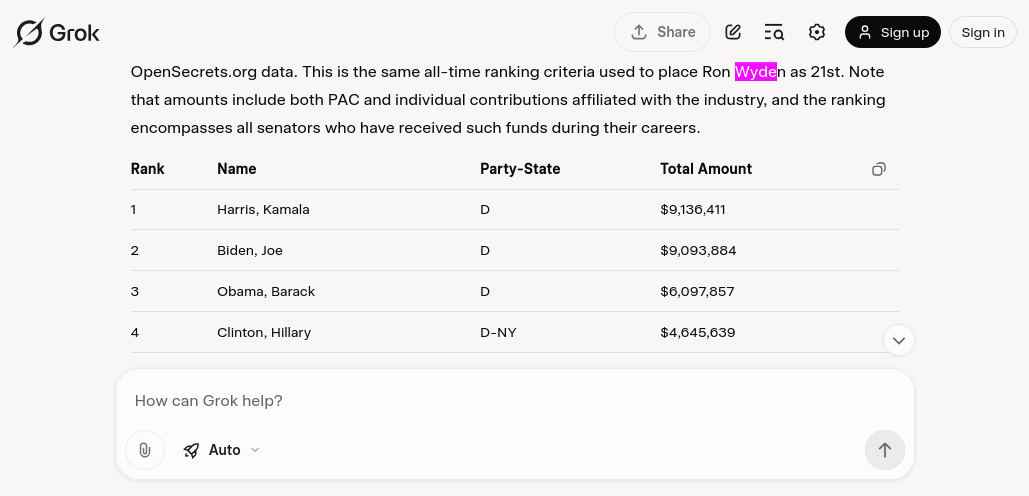Image resolution: width=1029 pixels, height=496 pixels.
Task: Jump to bottom with down chevron button
Action: pos(899,340)
